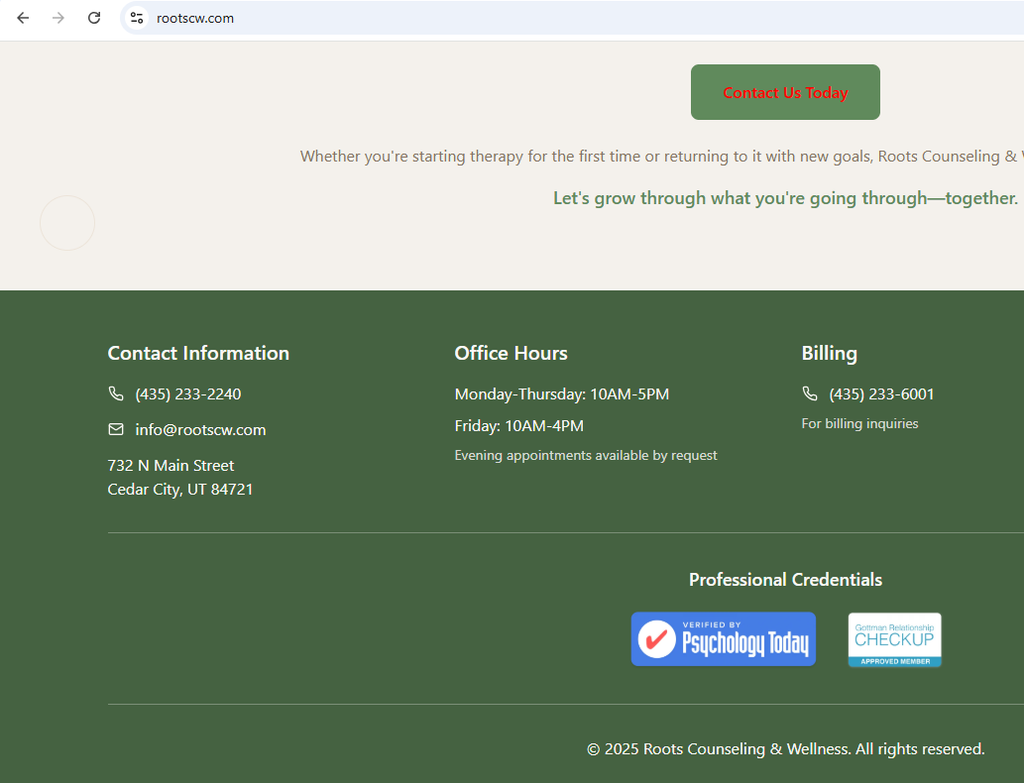Email info@rootscw.com
Screen dimensions: 1024x783
(200, 430)
